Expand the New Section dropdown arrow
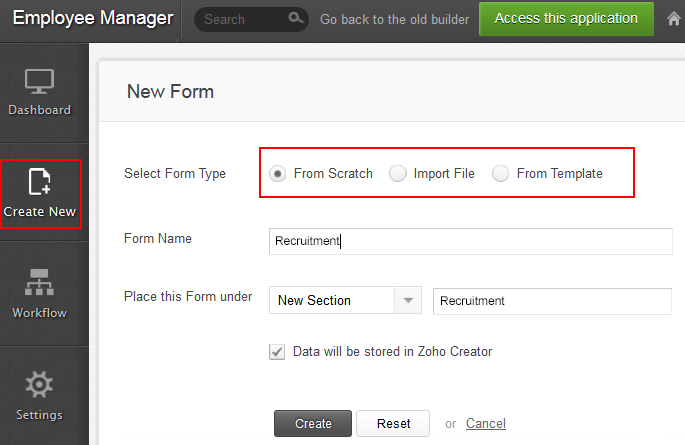 point(408,301)
